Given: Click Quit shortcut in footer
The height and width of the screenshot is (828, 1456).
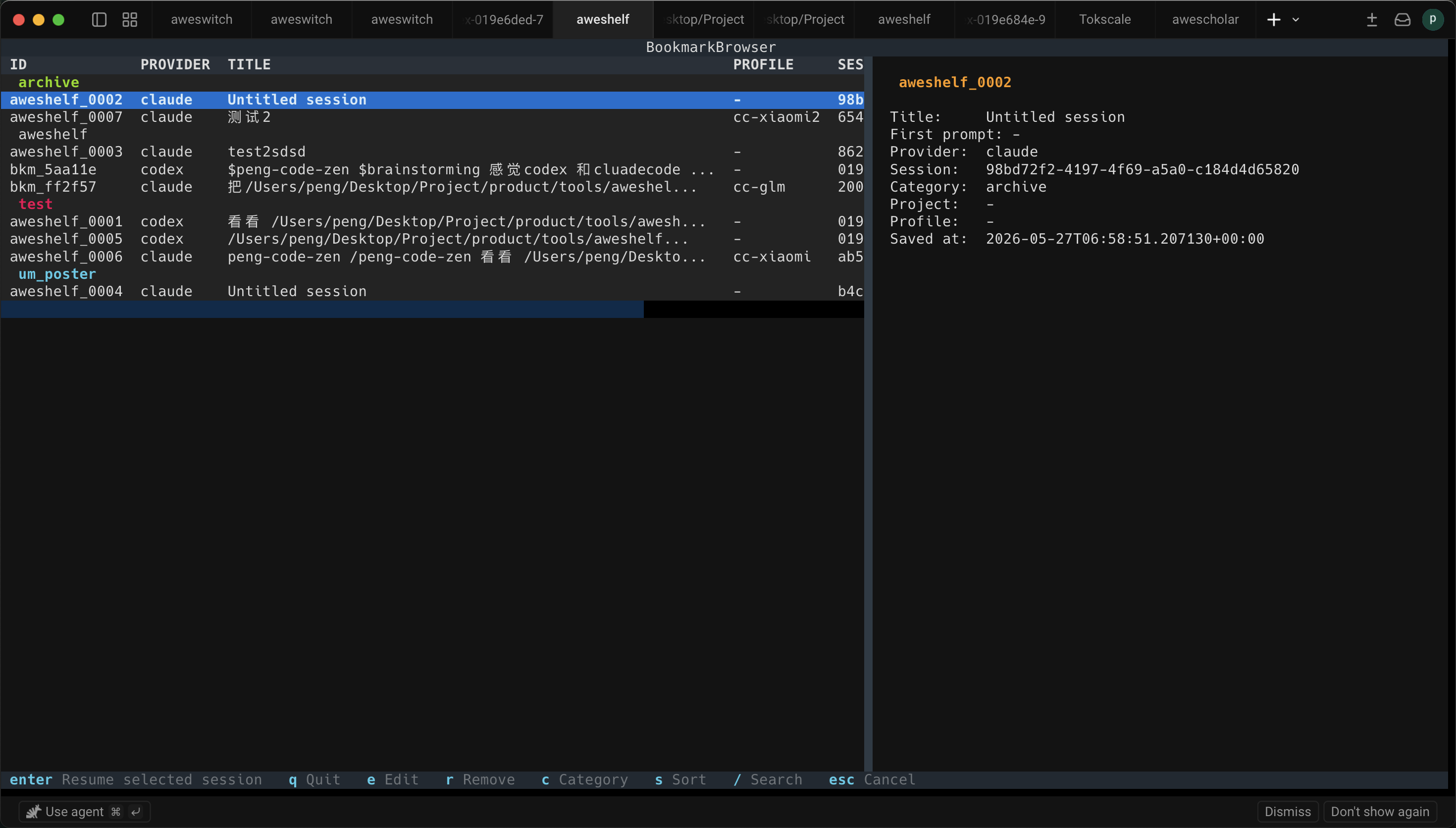Looking at the screenshot, I should [314, 779].
